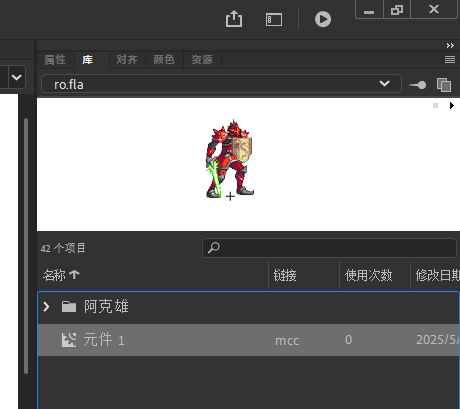
Task: Focus the library search field
Action: pyautogui.click(x=329, y=248)
